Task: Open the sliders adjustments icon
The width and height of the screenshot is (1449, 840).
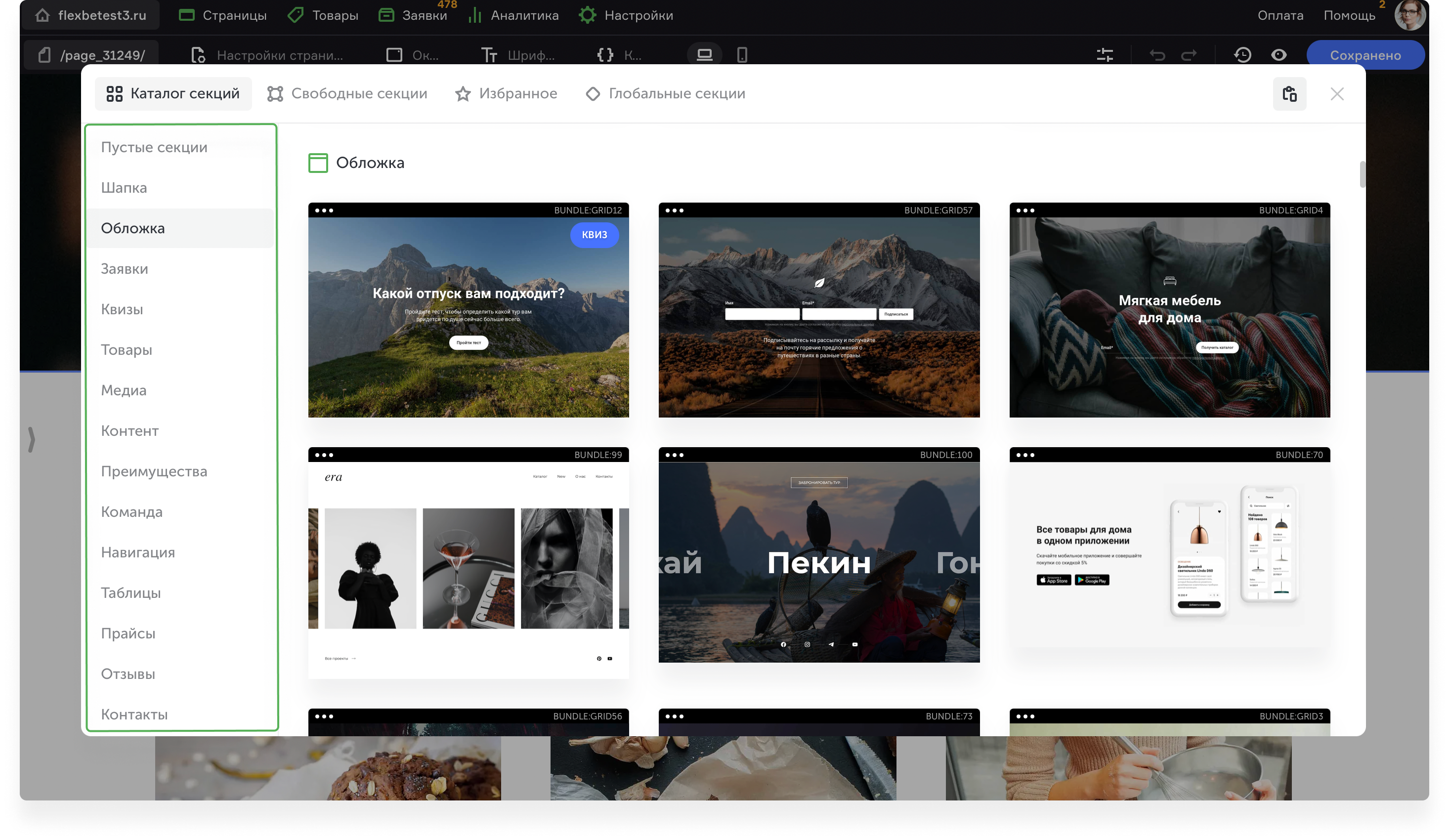Action: [1105, 55]
